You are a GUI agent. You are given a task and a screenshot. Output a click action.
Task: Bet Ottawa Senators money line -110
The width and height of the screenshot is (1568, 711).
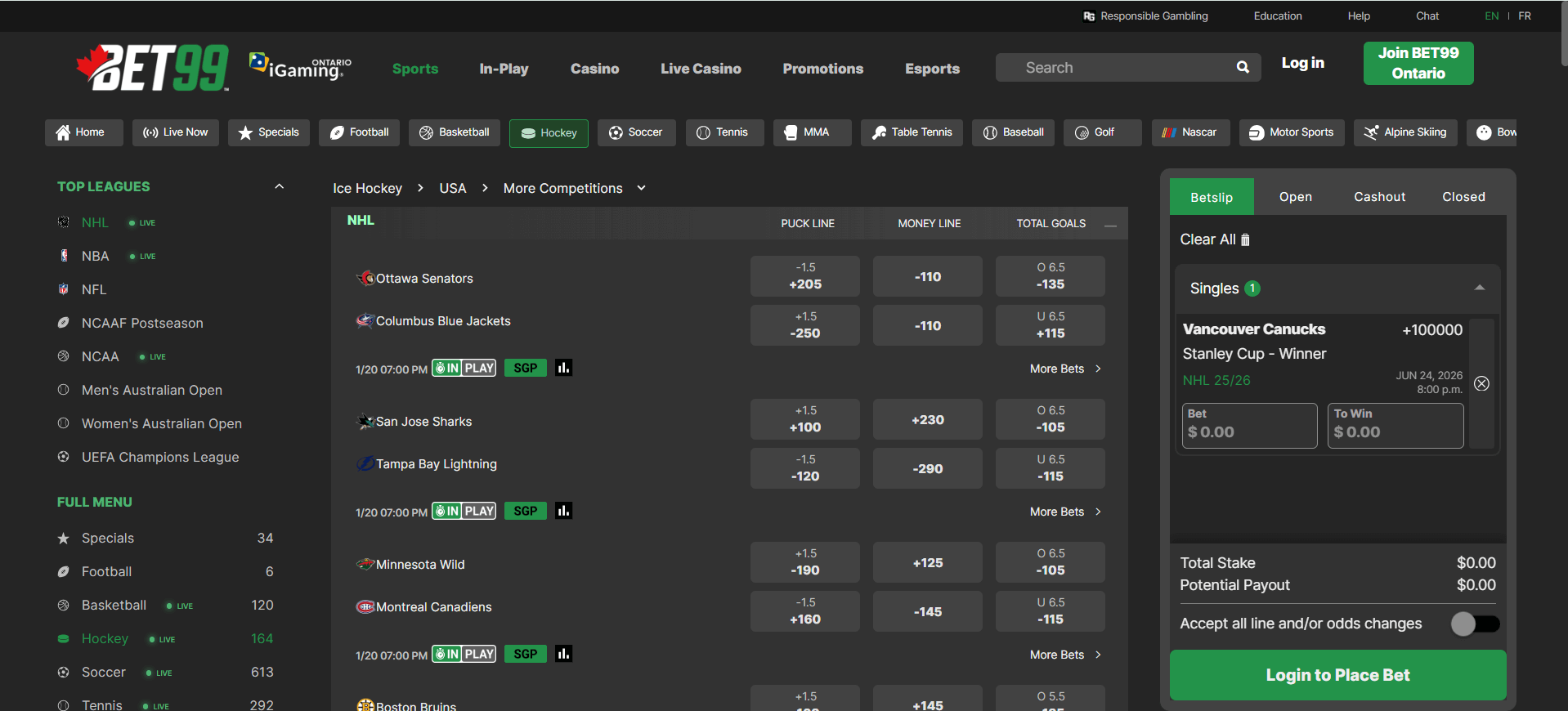927,276
